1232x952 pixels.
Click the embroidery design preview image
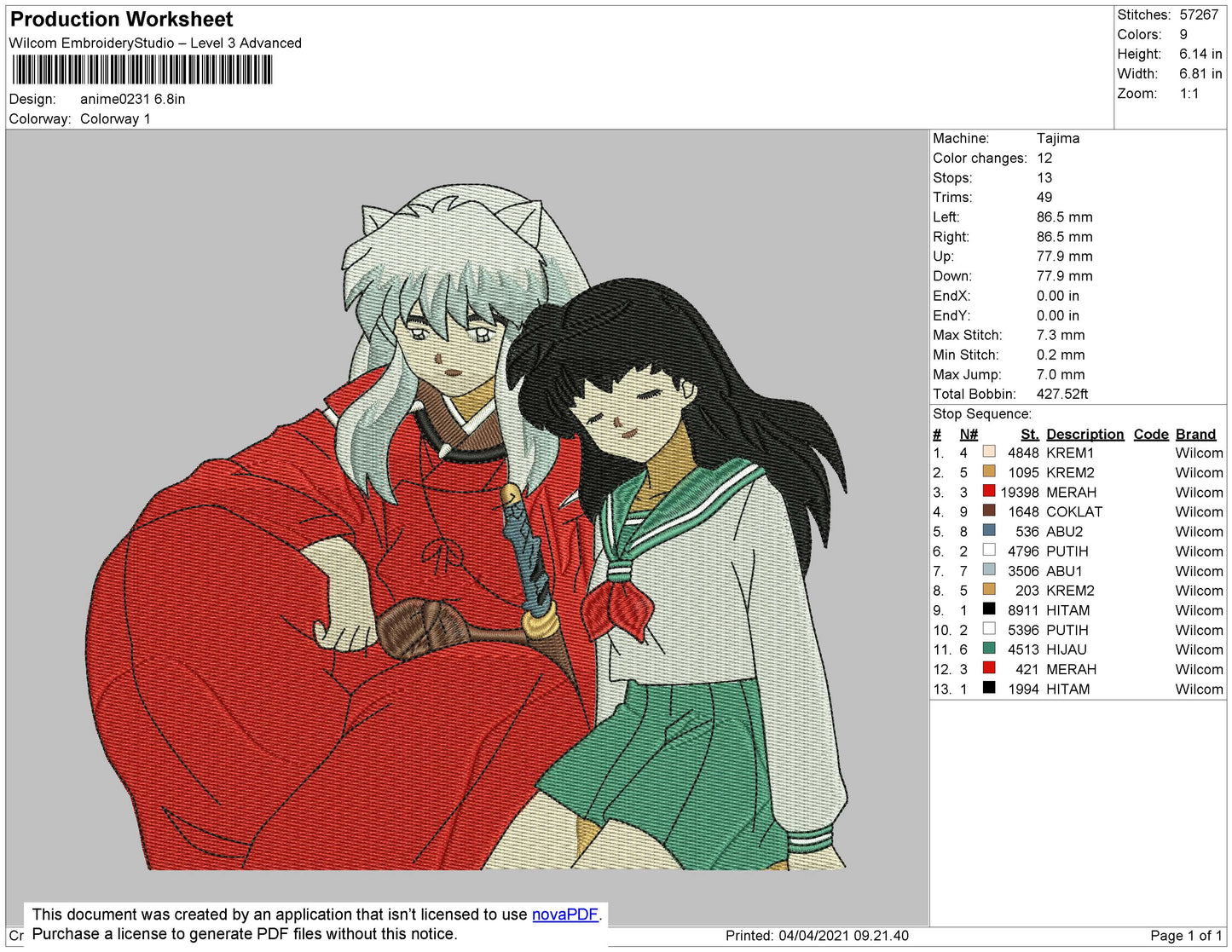[x=467, y=527]
